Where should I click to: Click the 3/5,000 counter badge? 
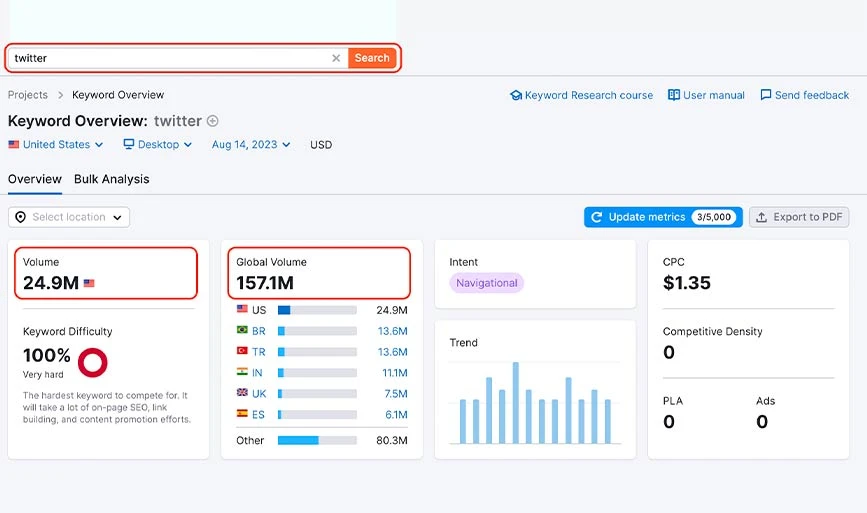tap(714, 217)
